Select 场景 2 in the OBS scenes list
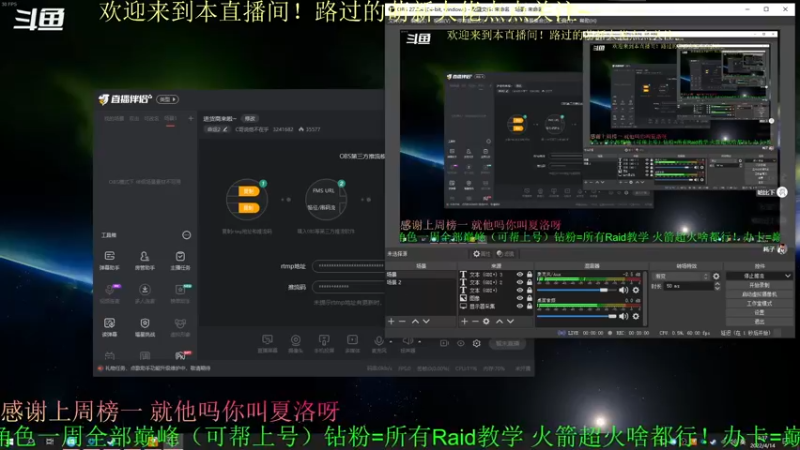This screenshot has width=800, height=450. [420, 282]
